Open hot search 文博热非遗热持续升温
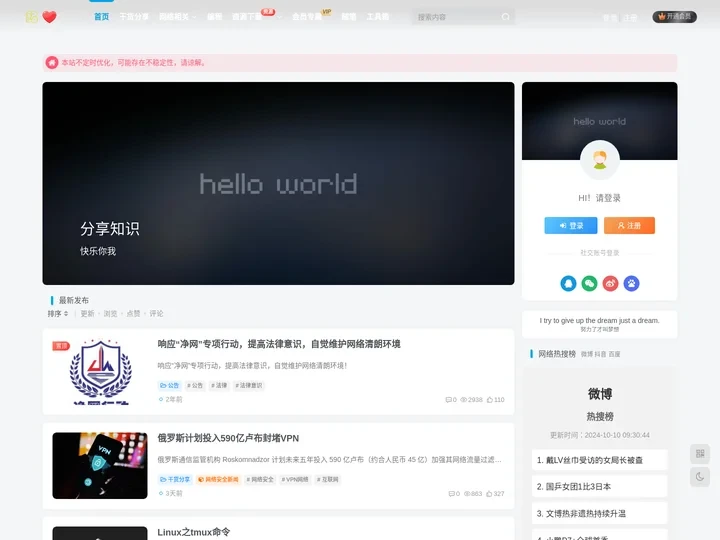 point(599,513)
